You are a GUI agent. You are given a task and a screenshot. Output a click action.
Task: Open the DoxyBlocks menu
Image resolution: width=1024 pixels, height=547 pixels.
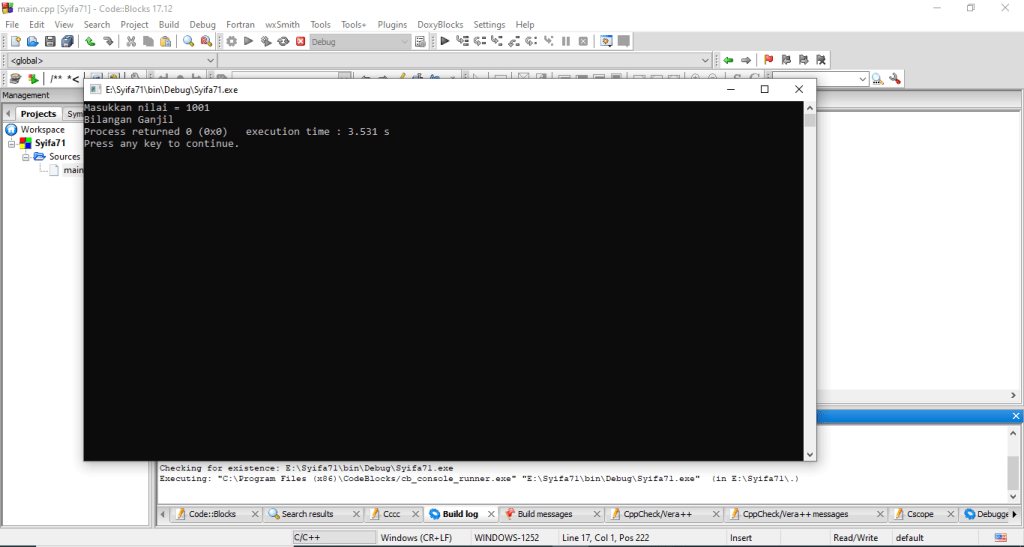[440, 24]
